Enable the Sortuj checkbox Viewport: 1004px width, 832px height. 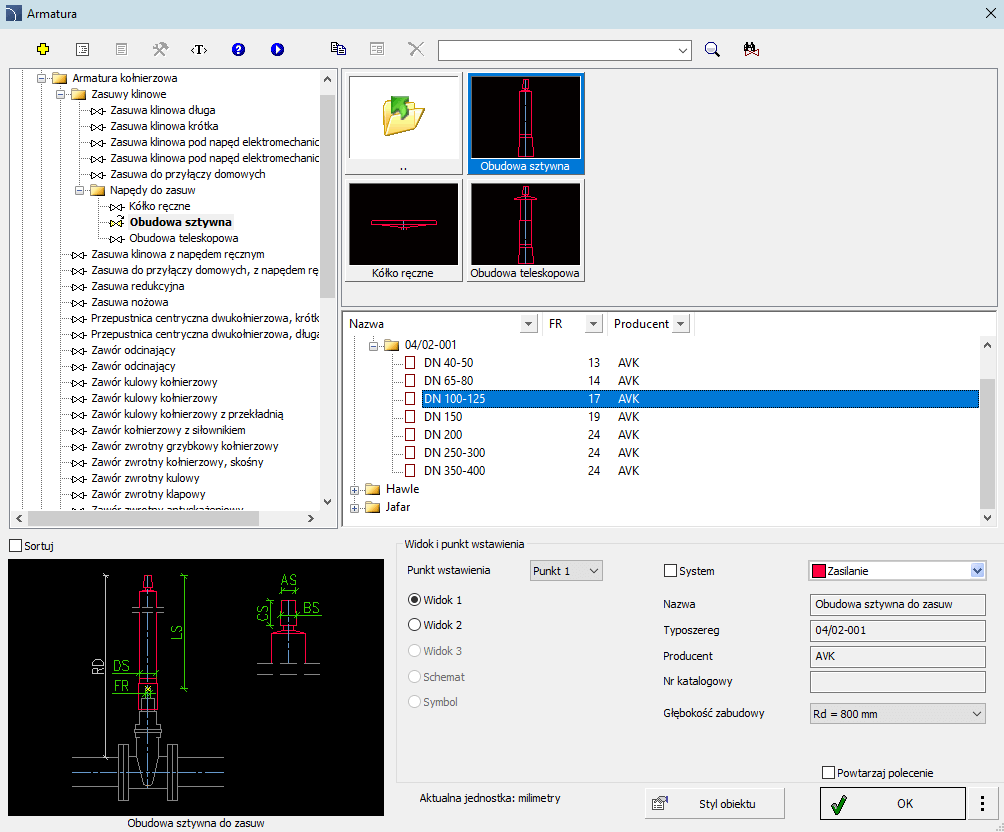[15, 546]
